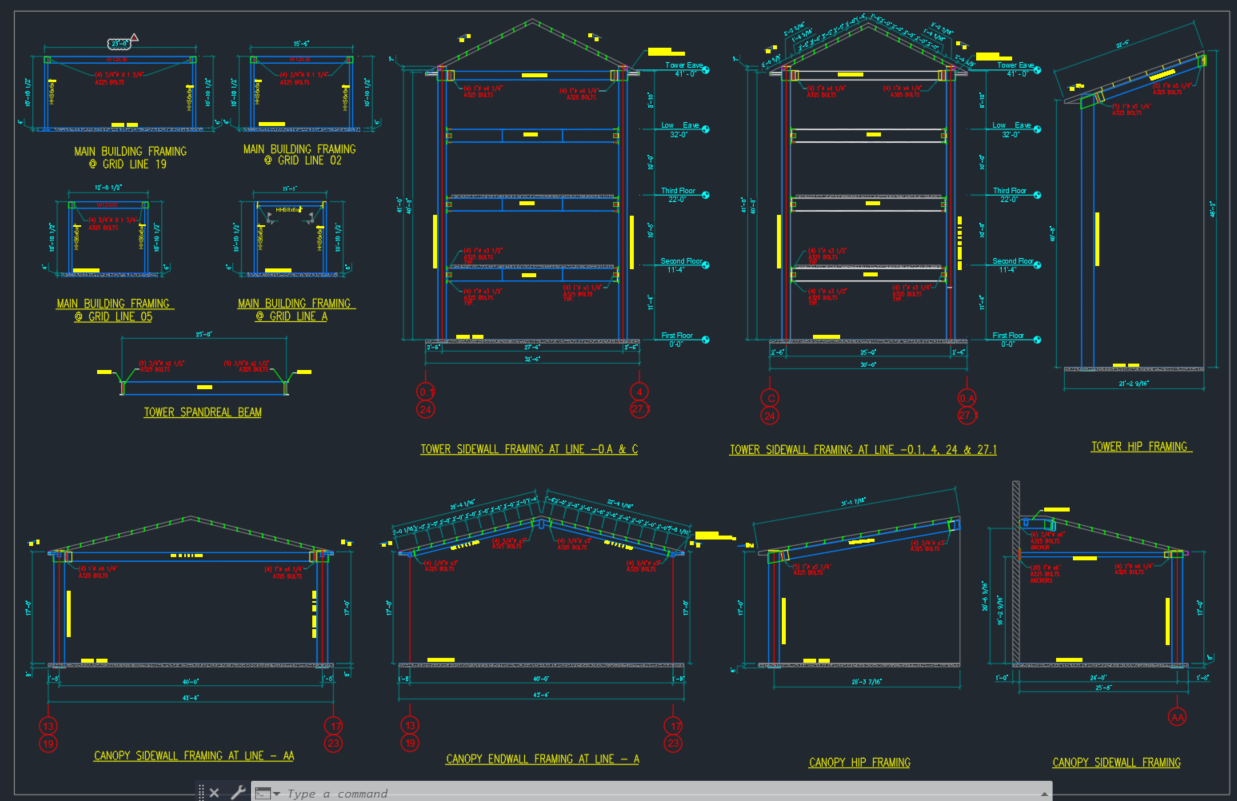Select the red grid bubble labeled AA
This screenshot has height=801, width=1237.
(x=1176, y=716)
